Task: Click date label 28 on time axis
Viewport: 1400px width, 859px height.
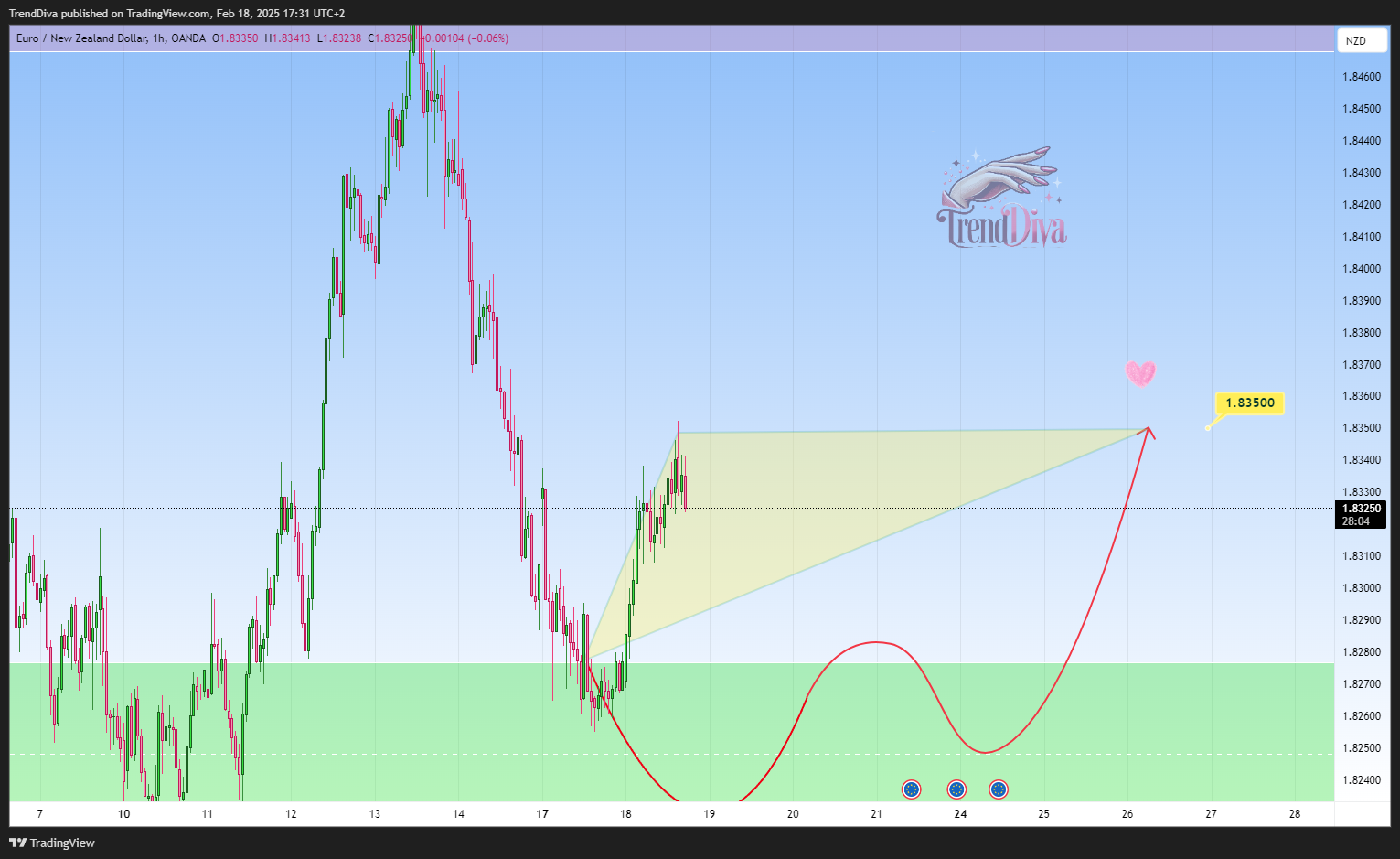Action: (x=1295, y=814)
